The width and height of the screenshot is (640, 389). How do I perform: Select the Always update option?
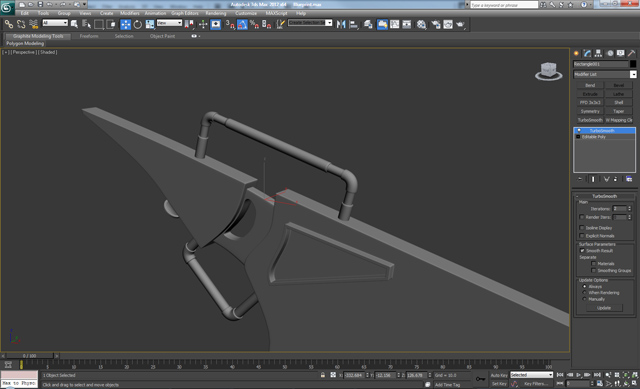point(584,287)
